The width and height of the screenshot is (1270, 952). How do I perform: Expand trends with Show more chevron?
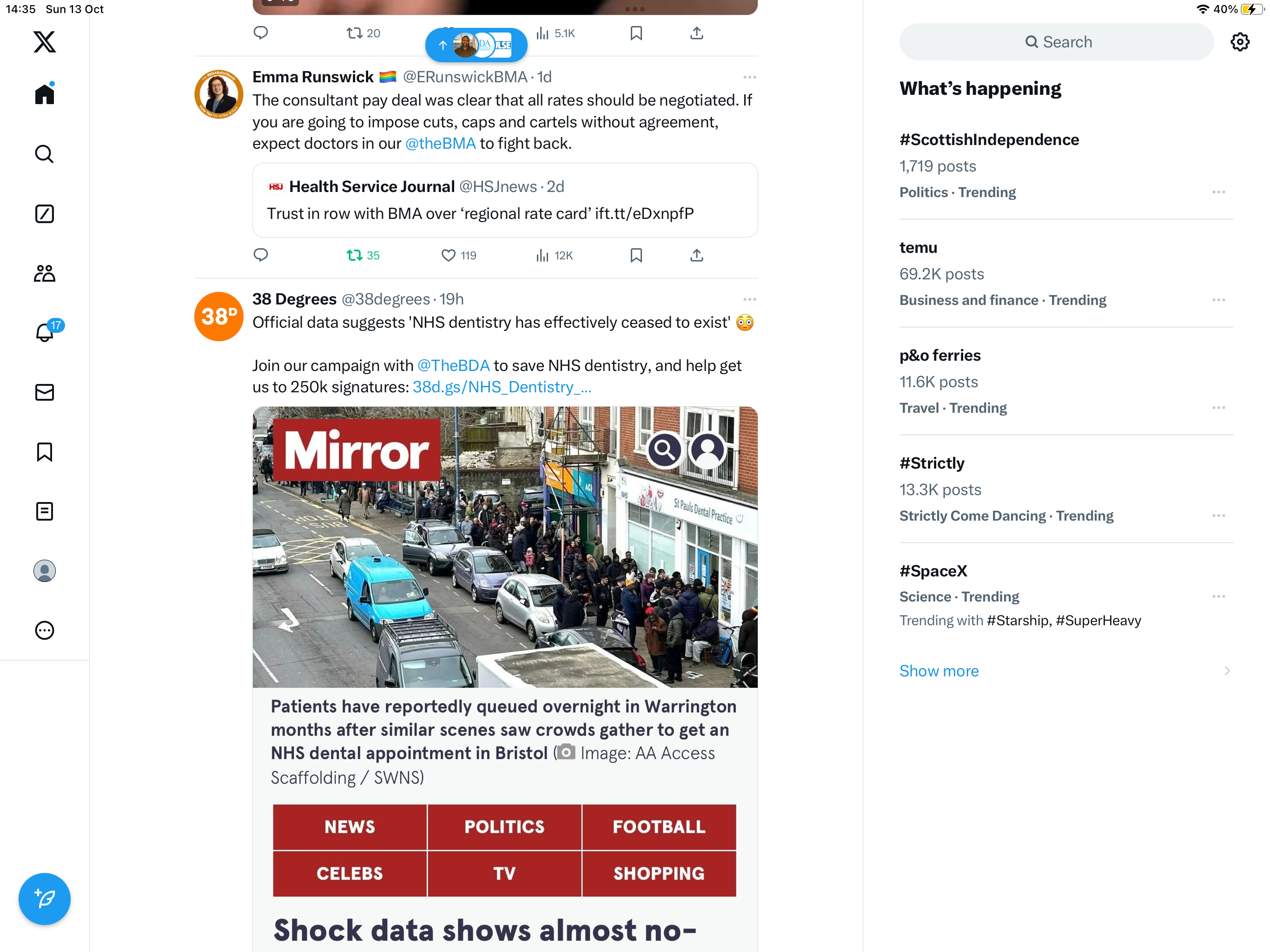pyautogui.click(x=1227, y=671)
